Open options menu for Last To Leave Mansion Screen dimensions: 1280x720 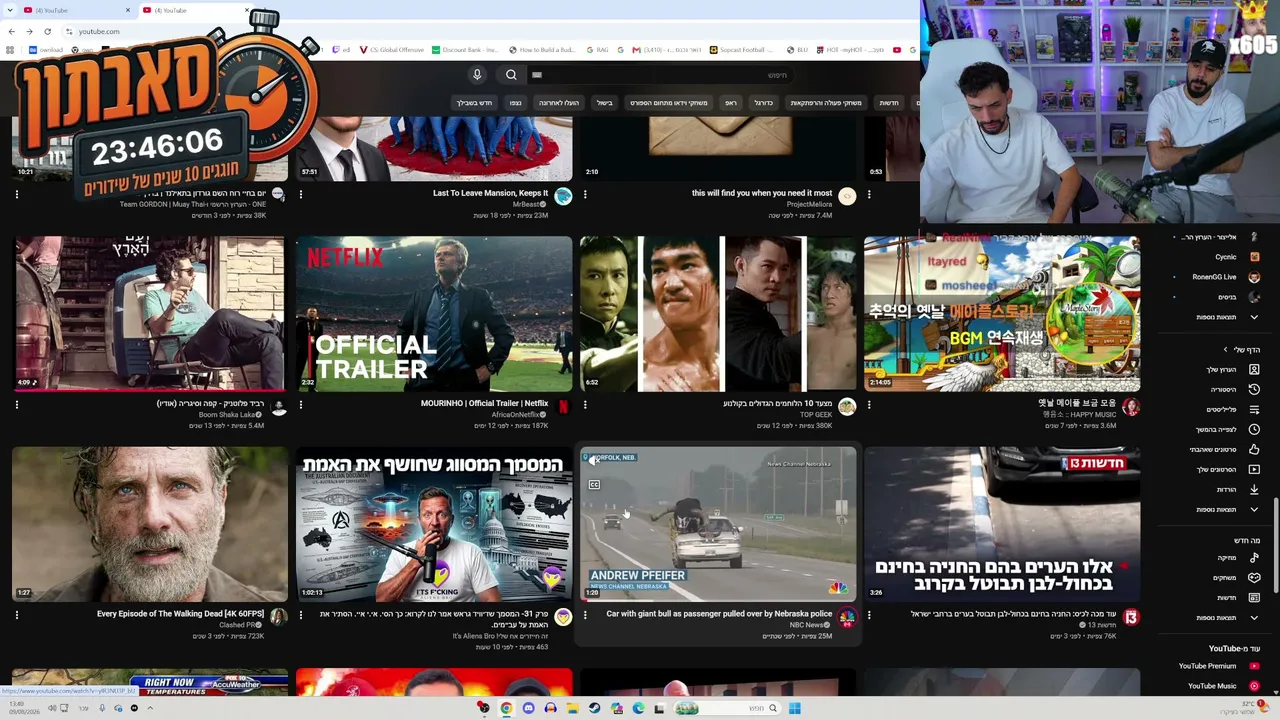tap(301, 194)
